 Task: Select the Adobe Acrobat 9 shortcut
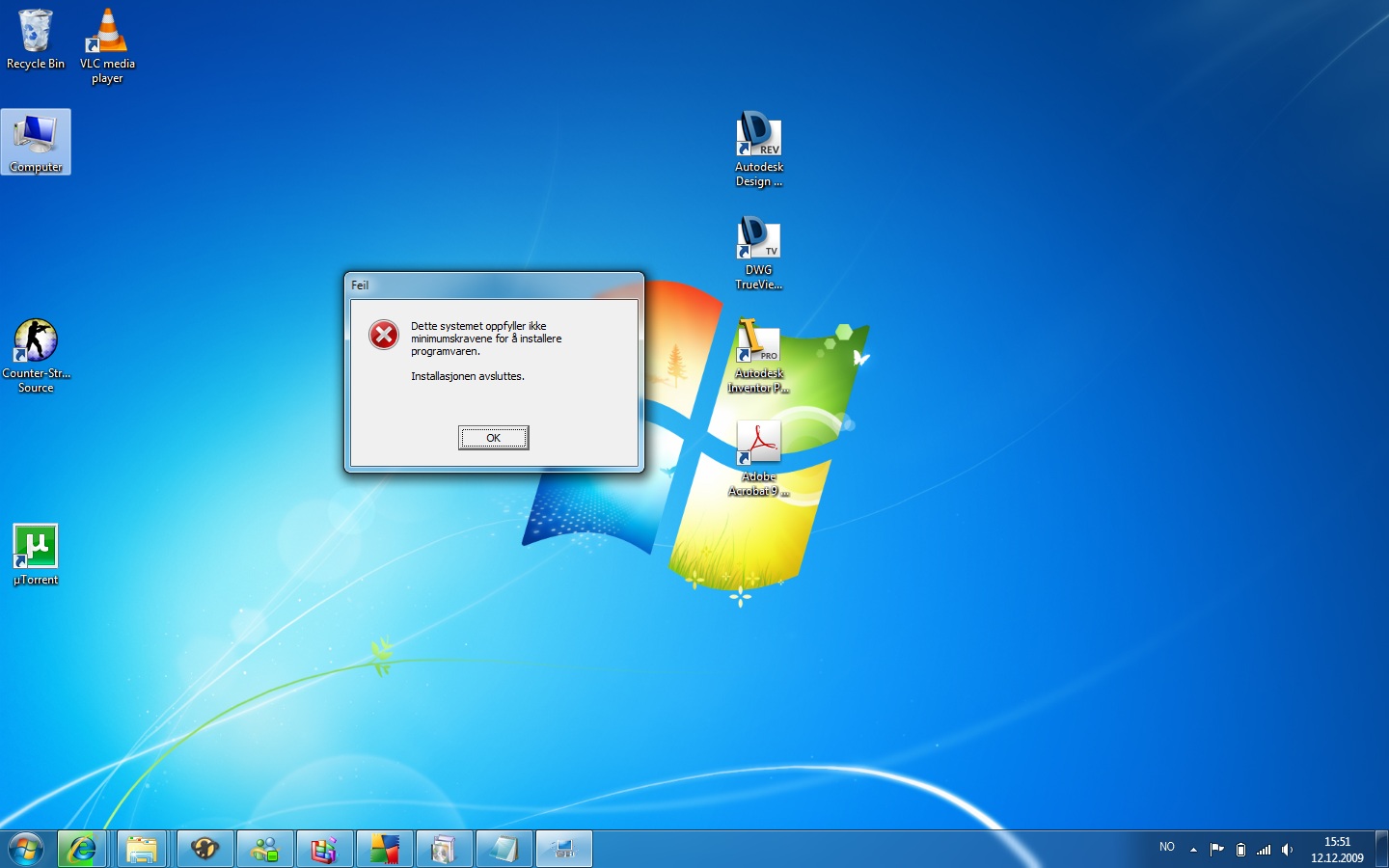[759, 459]
